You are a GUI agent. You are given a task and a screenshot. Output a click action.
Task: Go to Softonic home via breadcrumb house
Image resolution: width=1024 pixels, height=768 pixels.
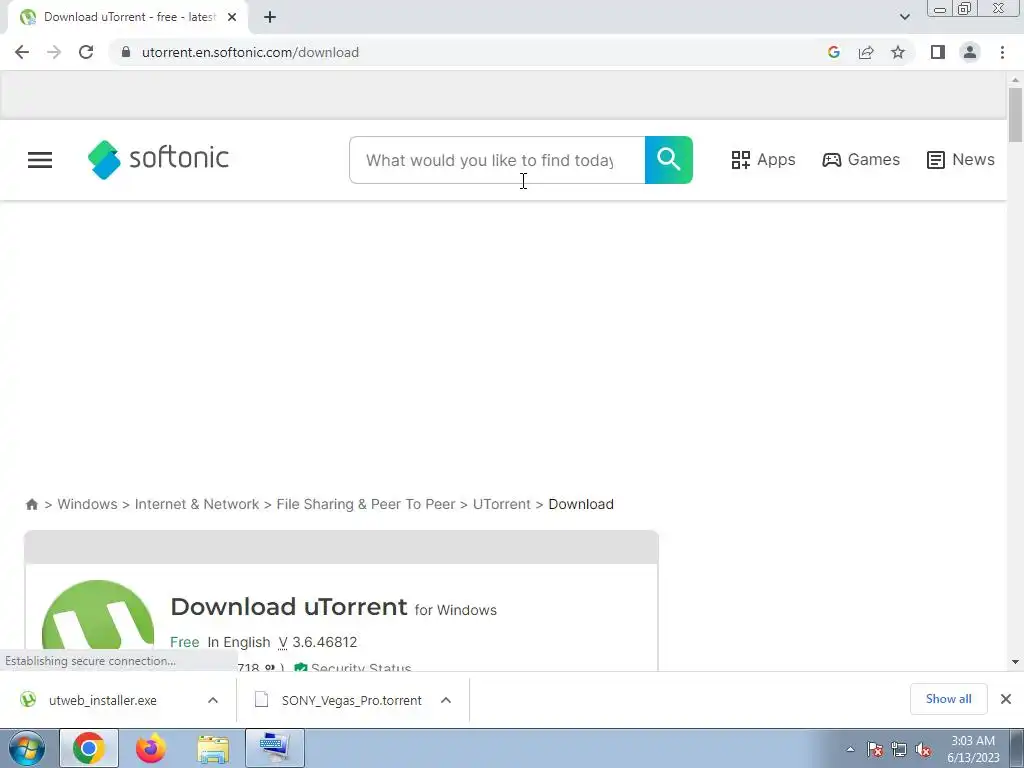tap(31, 504)
